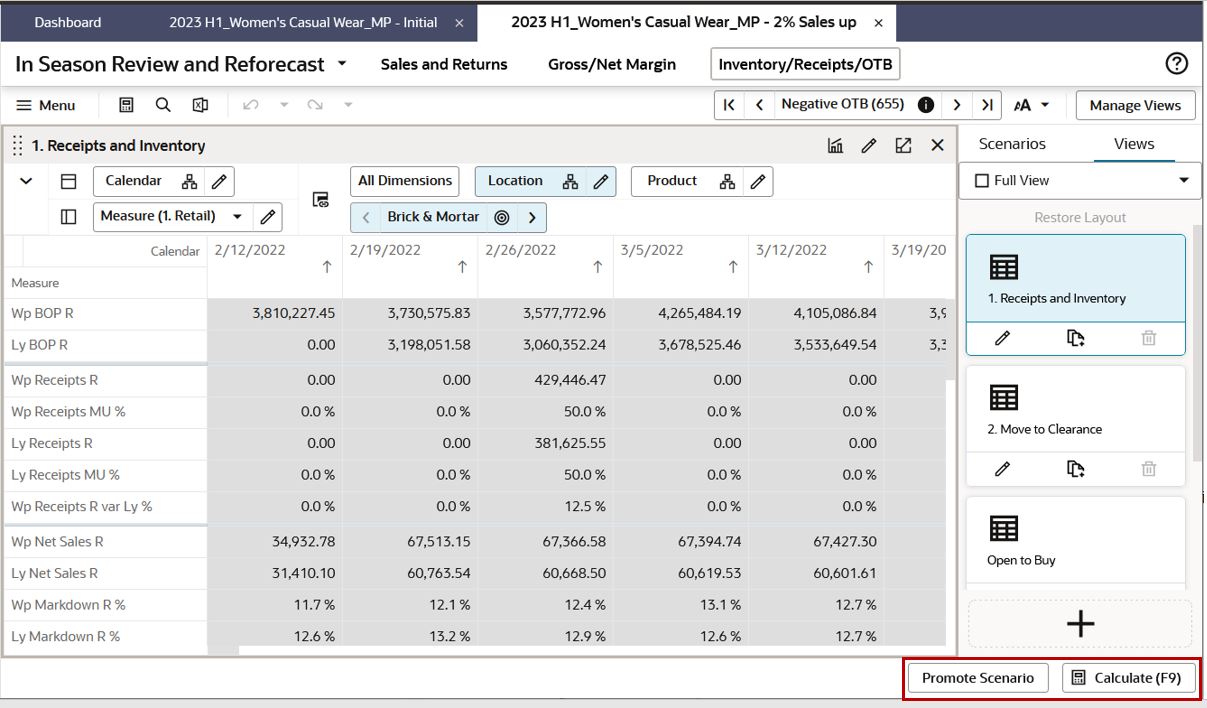Image resolution: width=1207 pixels, height=708 pixels.
Task: Switch to the Scenarios tab
Action: [1012, 144]
